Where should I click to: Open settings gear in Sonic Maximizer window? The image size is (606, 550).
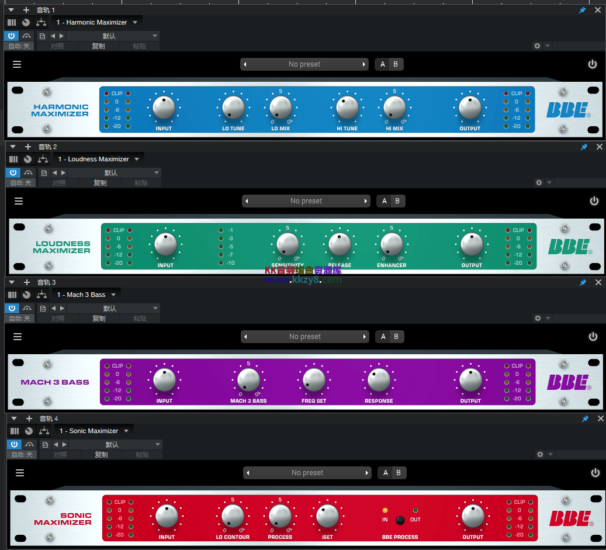tap(540, 455)
